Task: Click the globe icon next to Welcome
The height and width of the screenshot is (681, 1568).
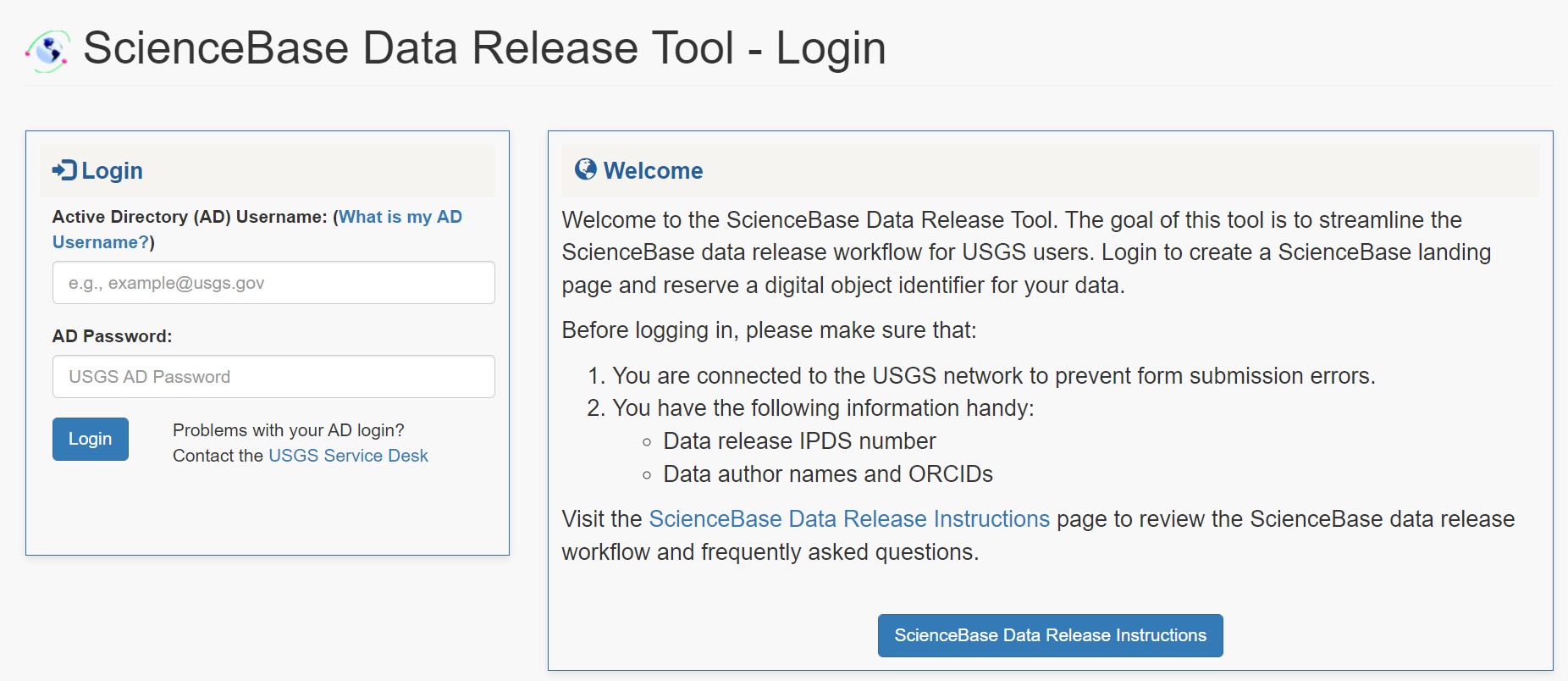Action: pos(585,169)
